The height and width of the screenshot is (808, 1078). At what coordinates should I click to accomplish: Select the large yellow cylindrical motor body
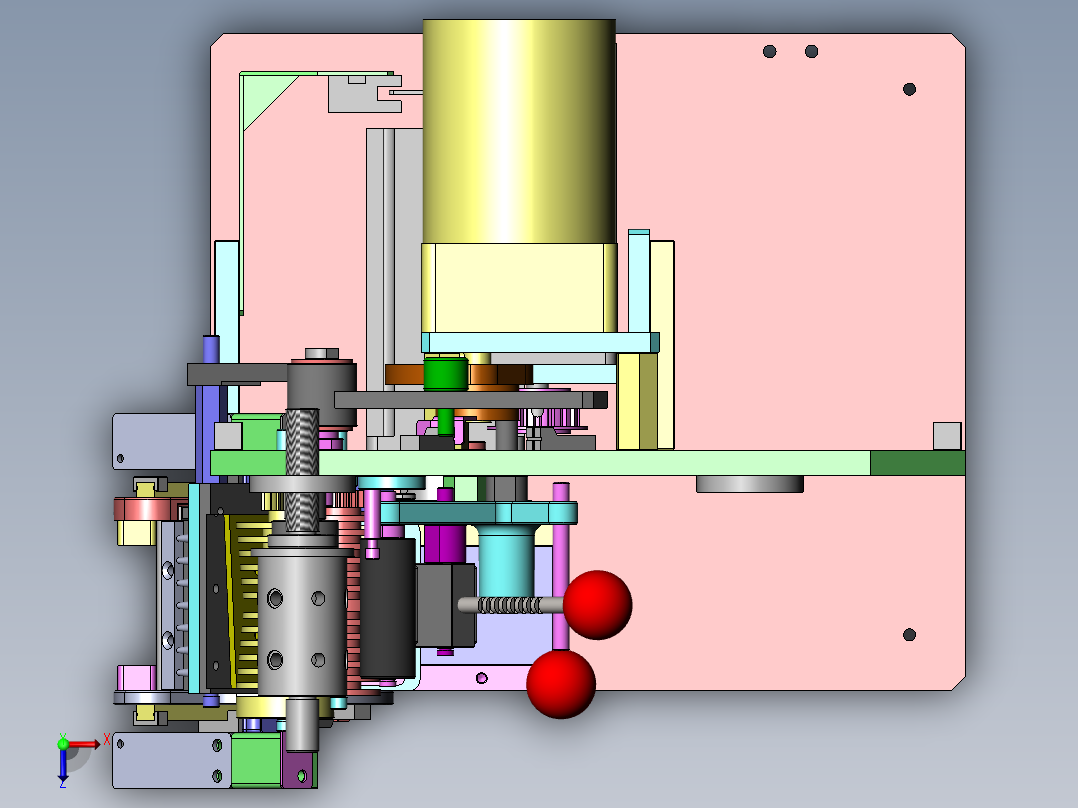(x=519, y=131)
